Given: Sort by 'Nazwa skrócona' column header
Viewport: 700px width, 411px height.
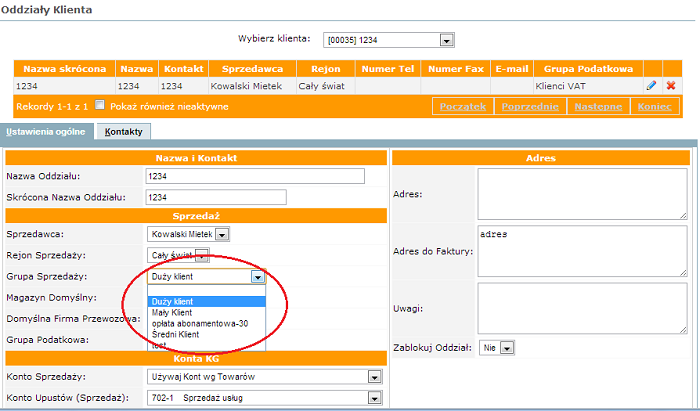Looking at the screenshot, I should coord(65,69).
